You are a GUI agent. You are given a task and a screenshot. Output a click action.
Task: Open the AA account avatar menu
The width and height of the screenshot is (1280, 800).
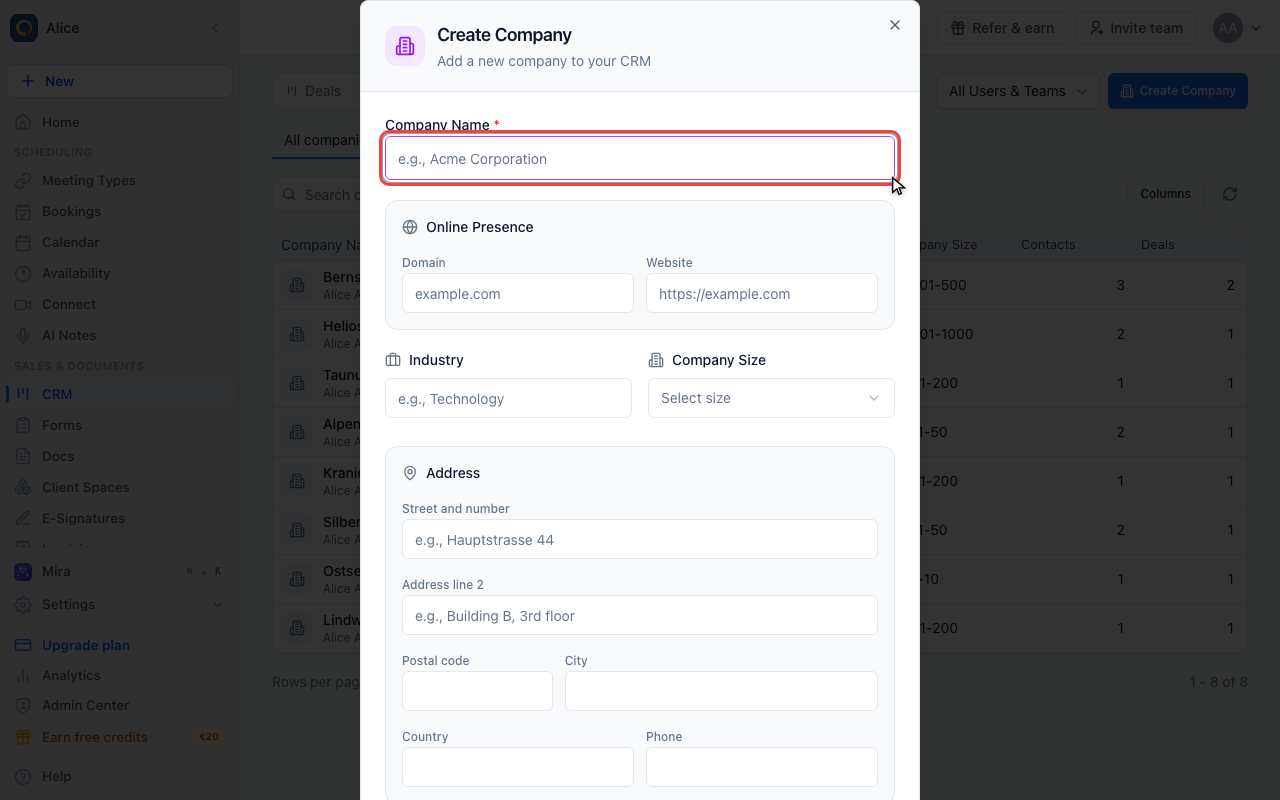point(1237,28)
